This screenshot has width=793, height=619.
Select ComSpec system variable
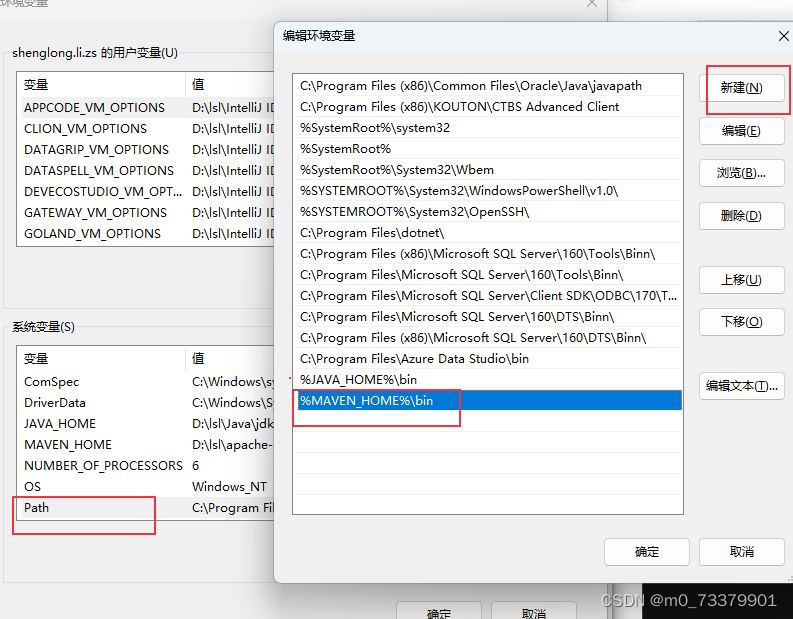(x=146, y=382)
